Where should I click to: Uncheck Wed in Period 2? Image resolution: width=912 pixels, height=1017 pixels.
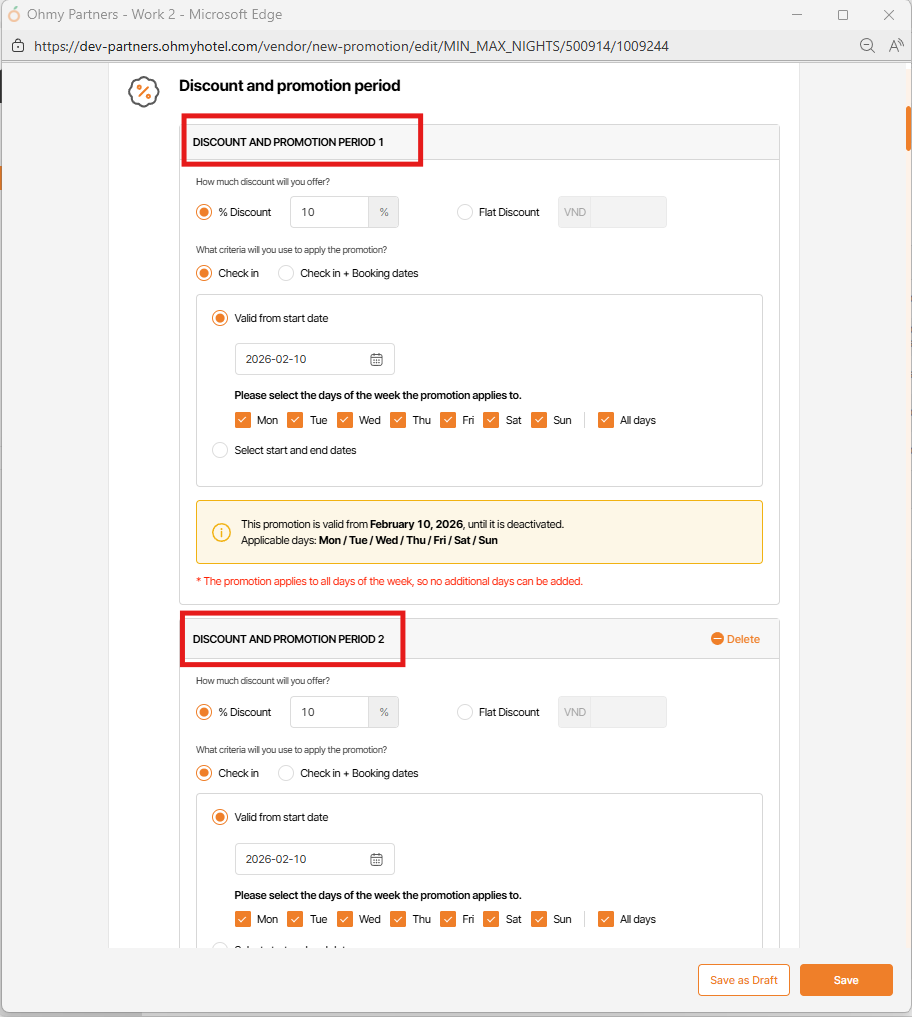345,919
